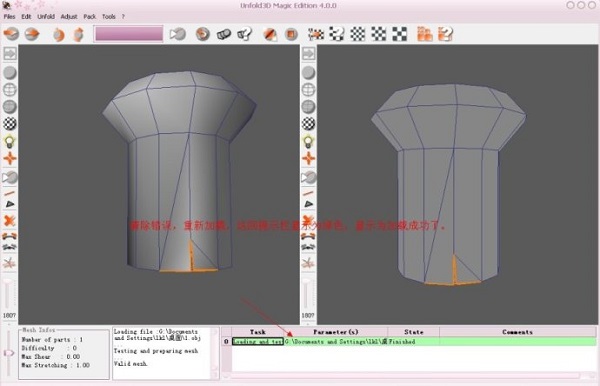Open the Edit menu
The image size is (600, 386).
point(26,16)
